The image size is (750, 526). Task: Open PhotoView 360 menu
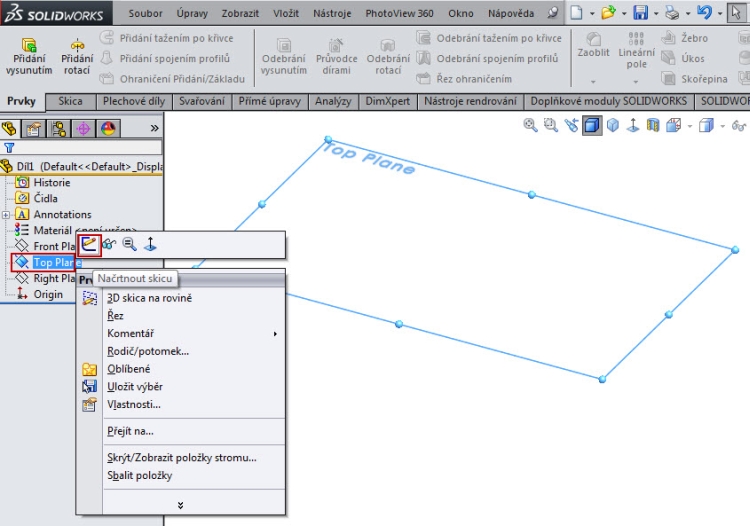point(399,13)
